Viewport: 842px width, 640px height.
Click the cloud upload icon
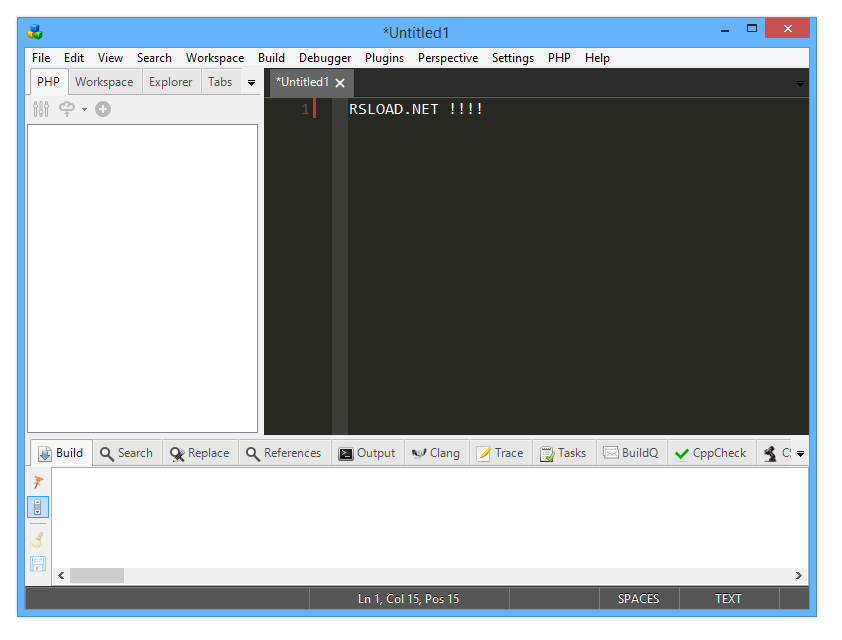[x=67, y=109]
